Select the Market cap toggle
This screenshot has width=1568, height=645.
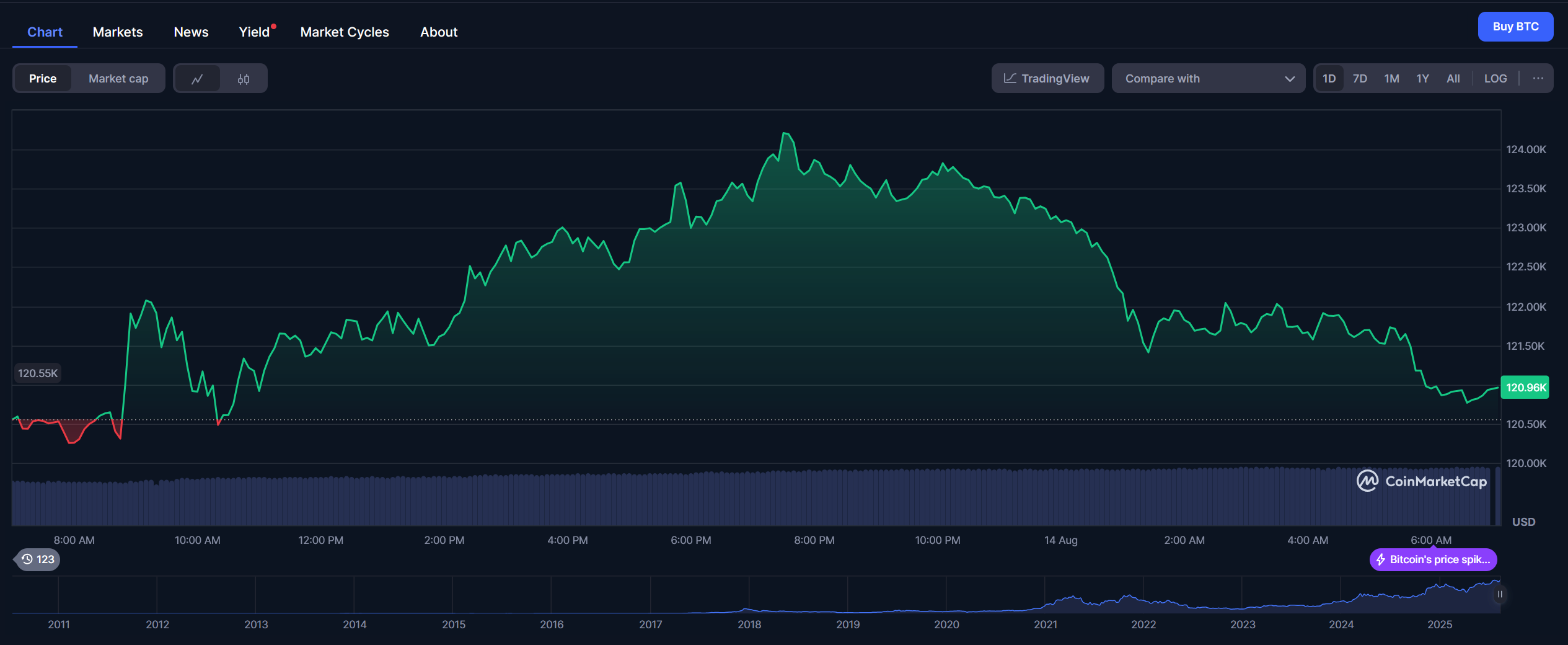(x=118, y=79)
